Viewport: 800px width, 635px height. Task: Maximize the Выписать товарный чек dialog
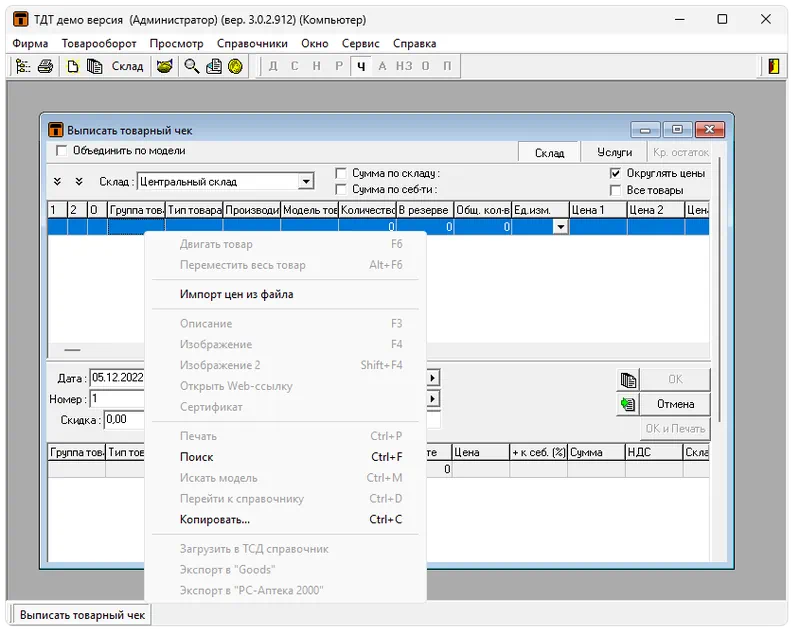[x=677, y=130]
